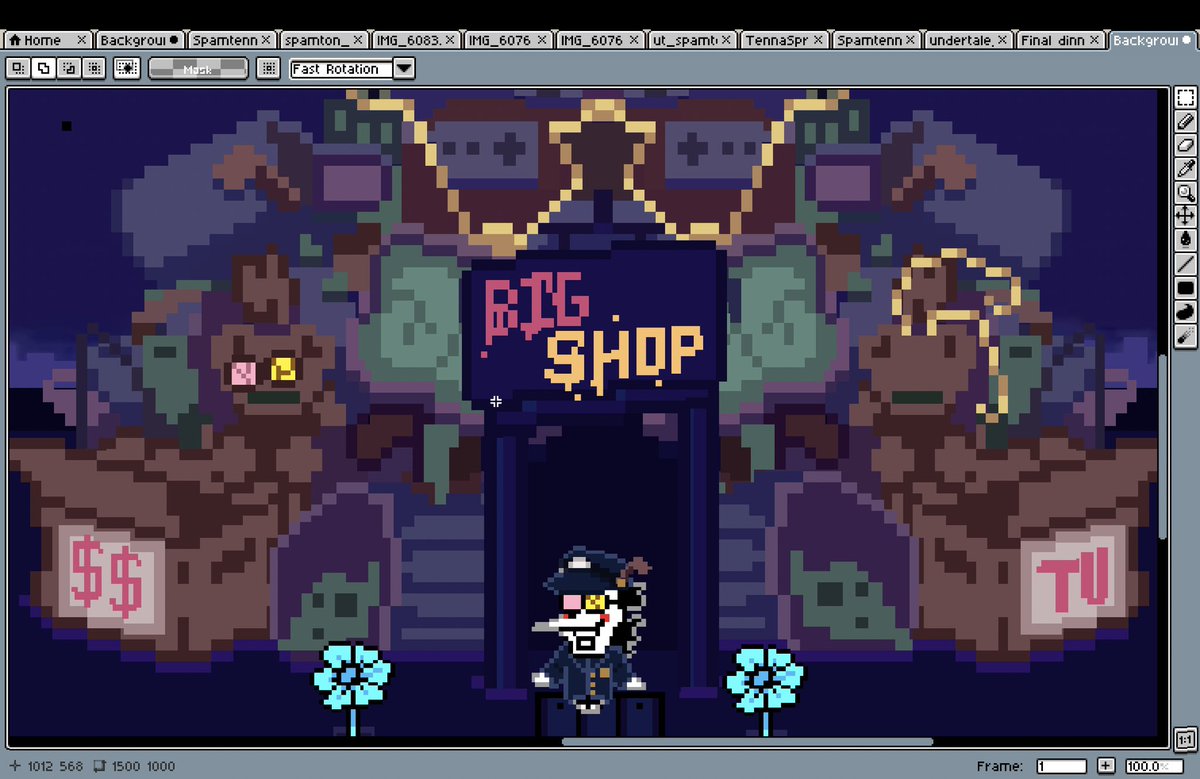1200x779 pixels.
Task: Open the Fast Rotation algorithm dropdown
Action: click(352, 68)
